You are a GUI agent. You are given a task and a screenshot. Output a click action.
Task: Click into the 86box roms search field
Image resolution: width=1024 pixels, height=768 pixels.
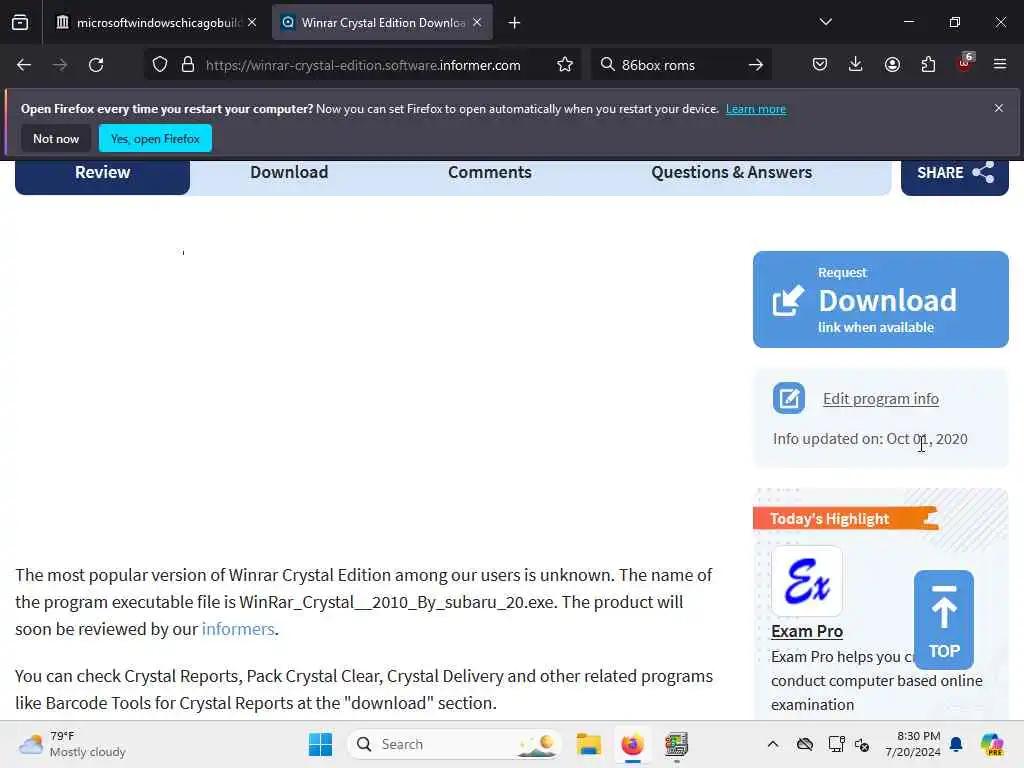pyautogui.click(x=679, y=65)
